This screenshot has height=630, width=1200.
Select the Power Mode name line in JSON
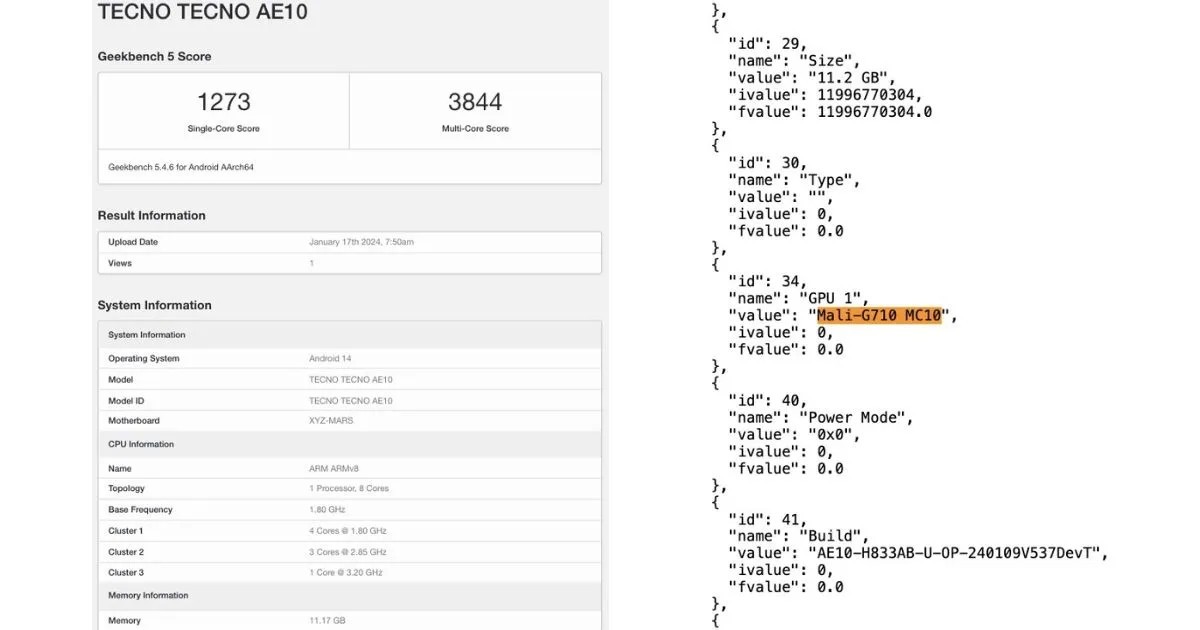820,417
